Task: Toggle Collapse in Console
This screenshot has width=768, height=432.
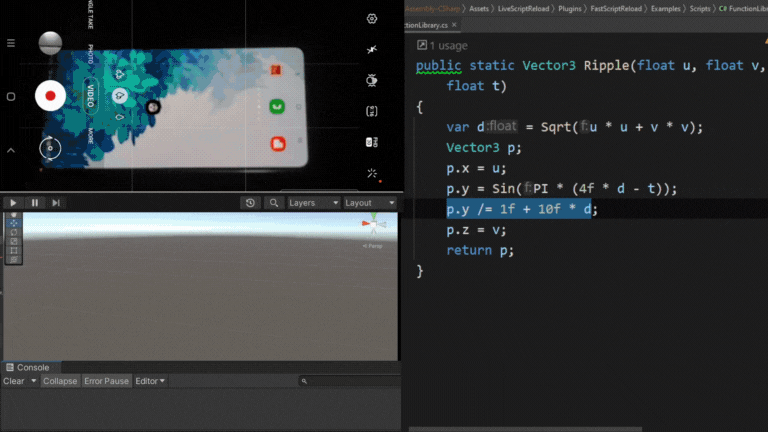Action: tap(60, 381)
